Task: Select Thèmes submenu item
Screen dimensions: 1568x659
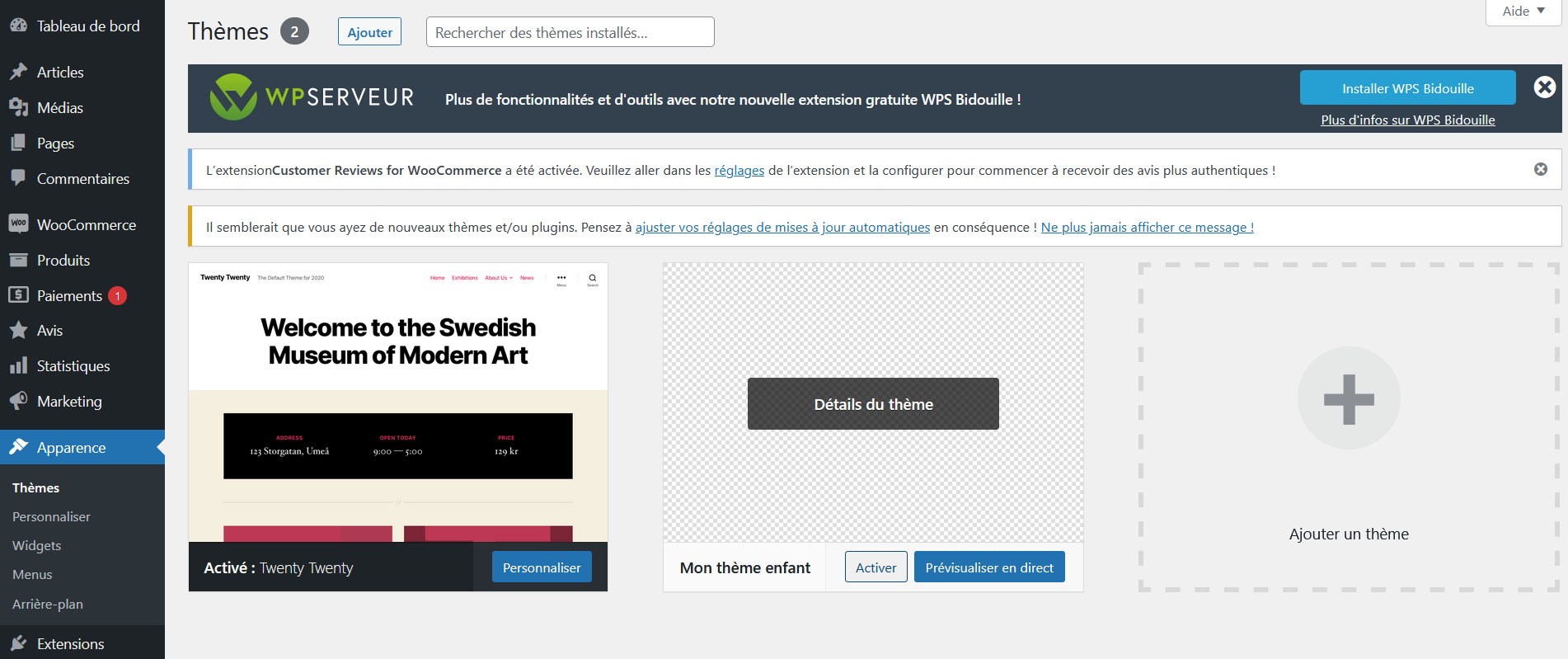Action: tap(35, 487)
